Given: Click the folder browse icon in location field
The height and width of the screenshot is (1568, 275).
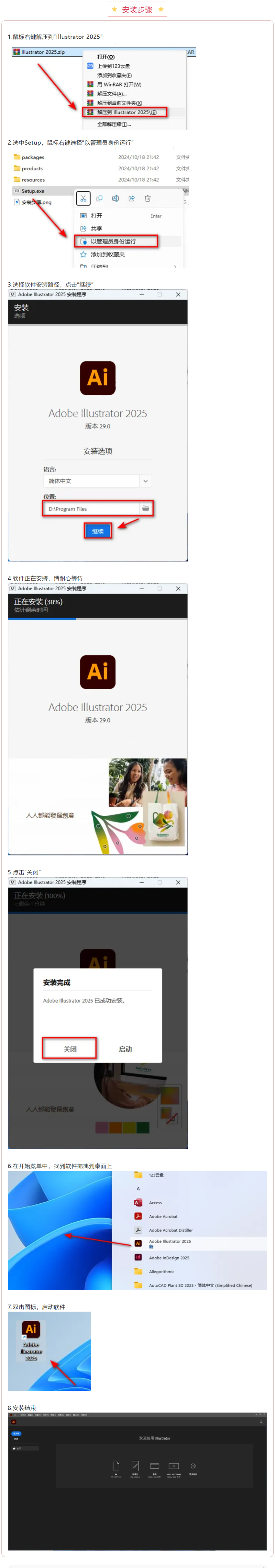Looking at the screenshot, I should [x=145, y=508].
